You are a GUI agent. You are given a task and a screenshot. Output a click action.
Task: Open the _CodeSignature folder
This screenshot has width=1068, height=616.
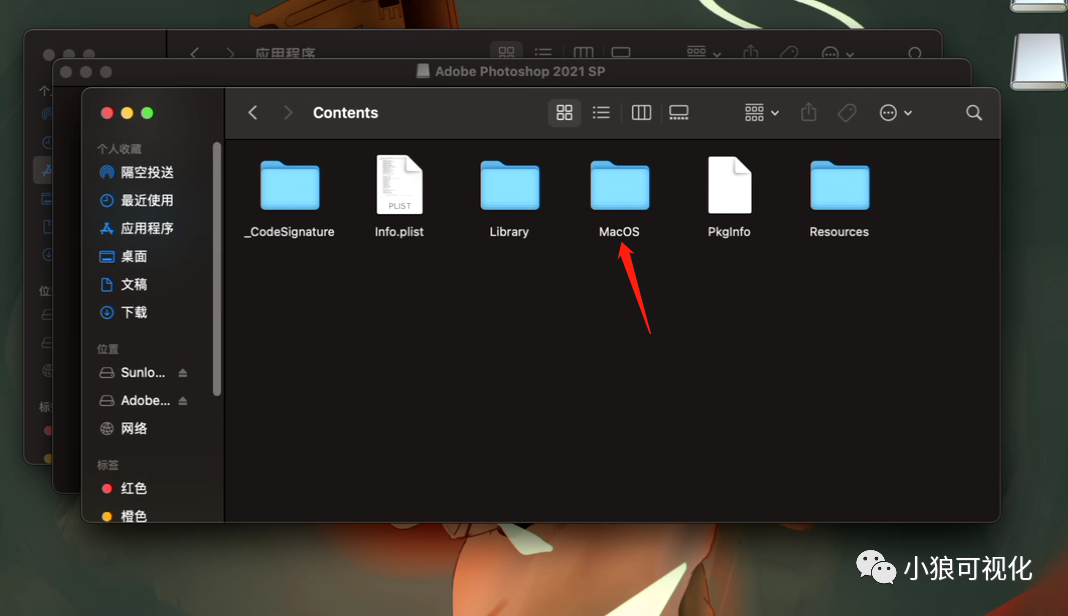click(289, 185)
